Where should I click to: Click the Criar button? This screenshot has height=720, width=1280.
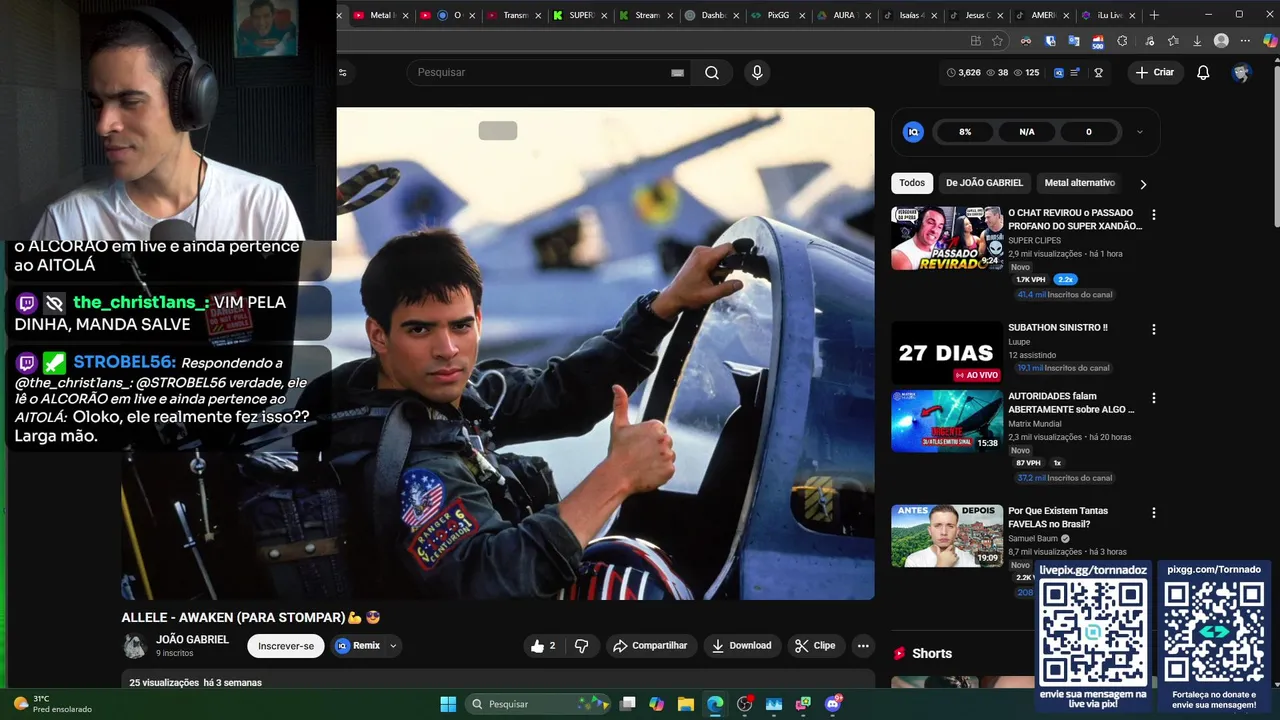pyautogui.click(x=1155, y=72)
